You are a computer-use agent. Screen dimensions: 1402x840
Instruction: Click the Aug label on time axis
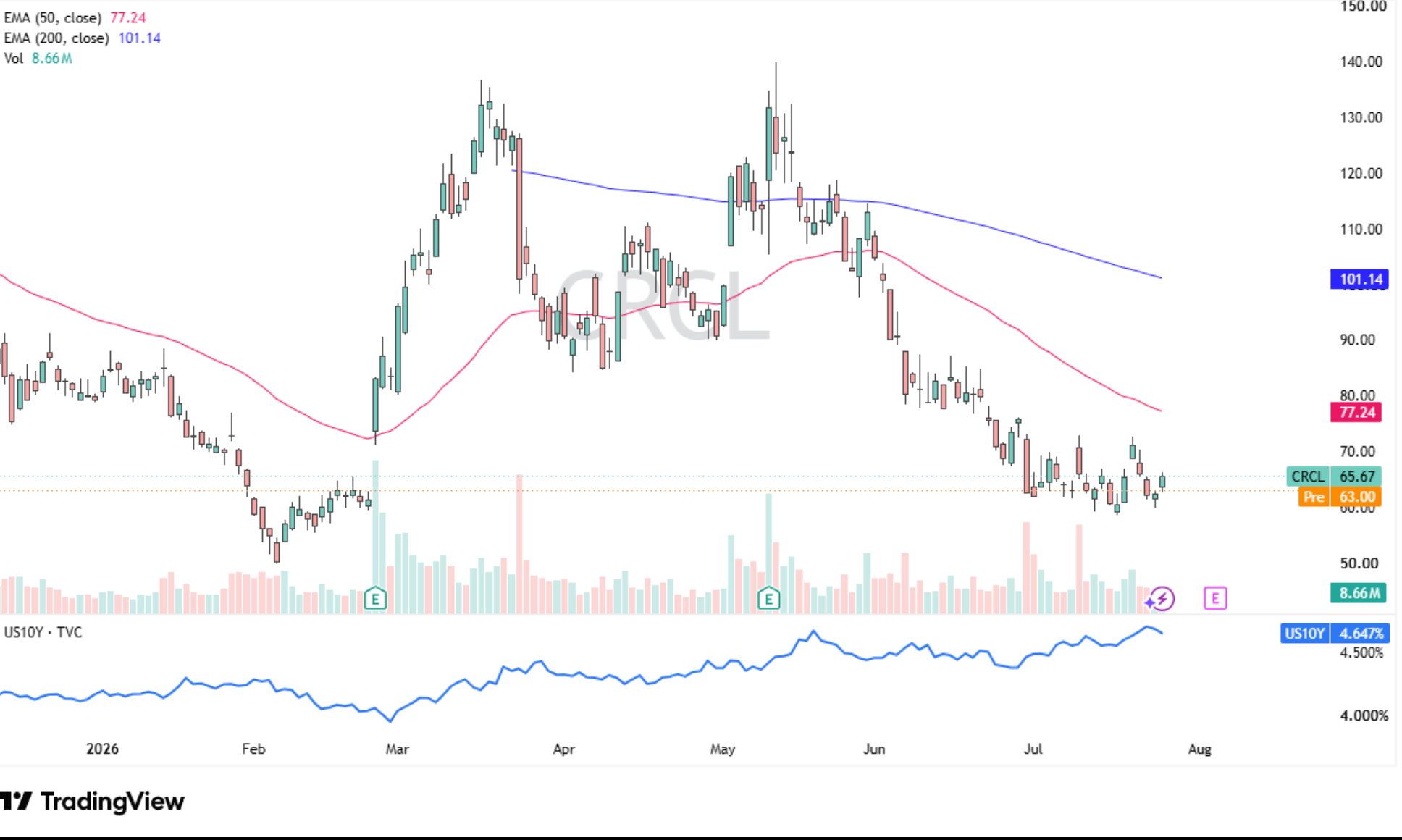click(1199, 749)
